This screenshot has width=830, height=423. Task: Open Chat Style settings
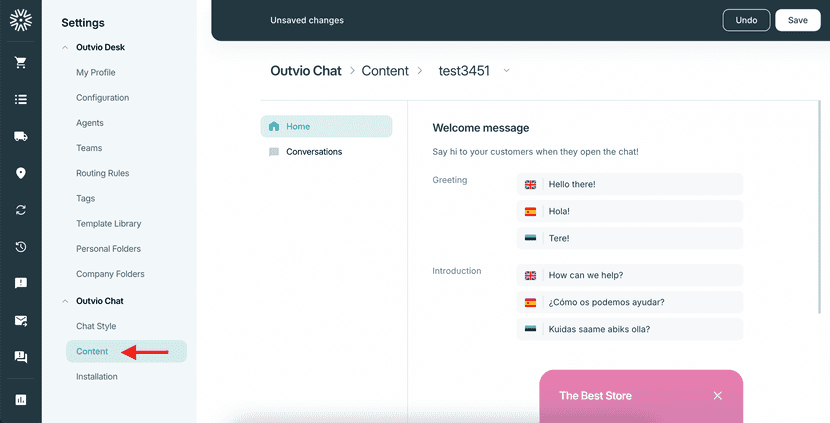click(x=96, y=326)
